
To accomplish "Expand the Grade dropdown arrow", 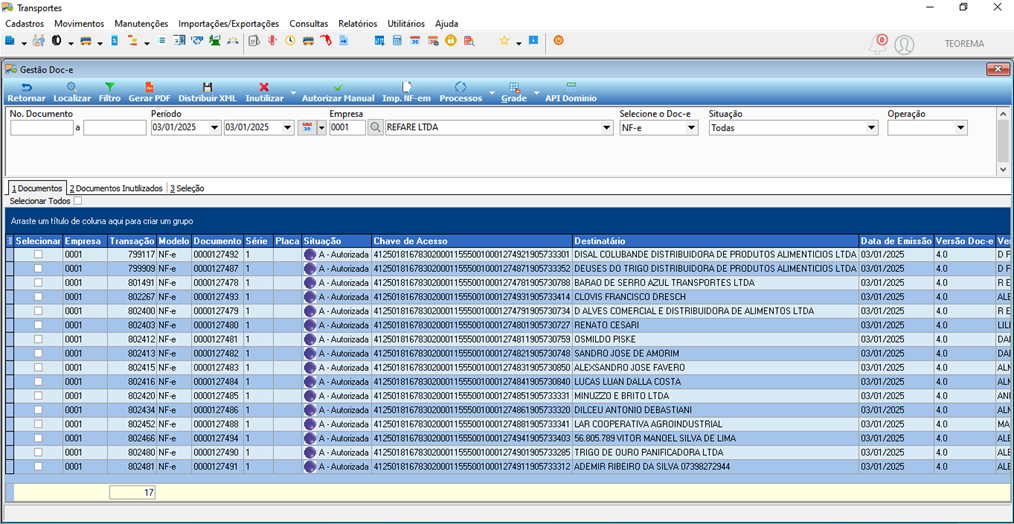I will tap(536, 93).
